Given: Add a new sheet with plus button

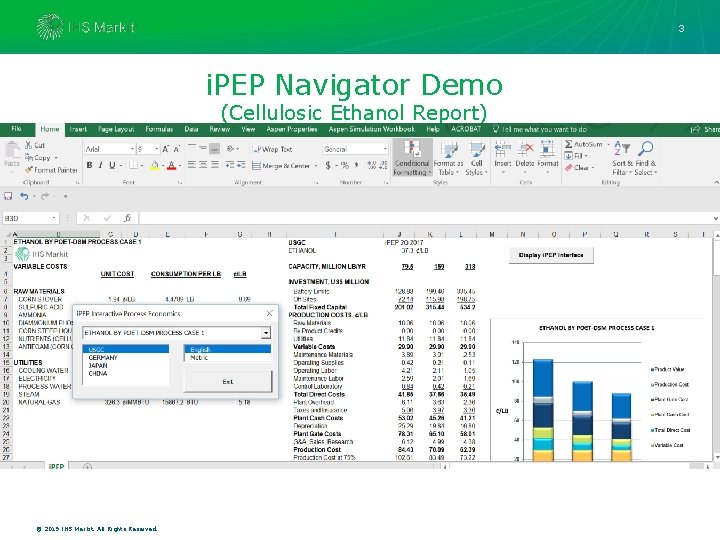Looking at the screenshot, I should 87,467.
